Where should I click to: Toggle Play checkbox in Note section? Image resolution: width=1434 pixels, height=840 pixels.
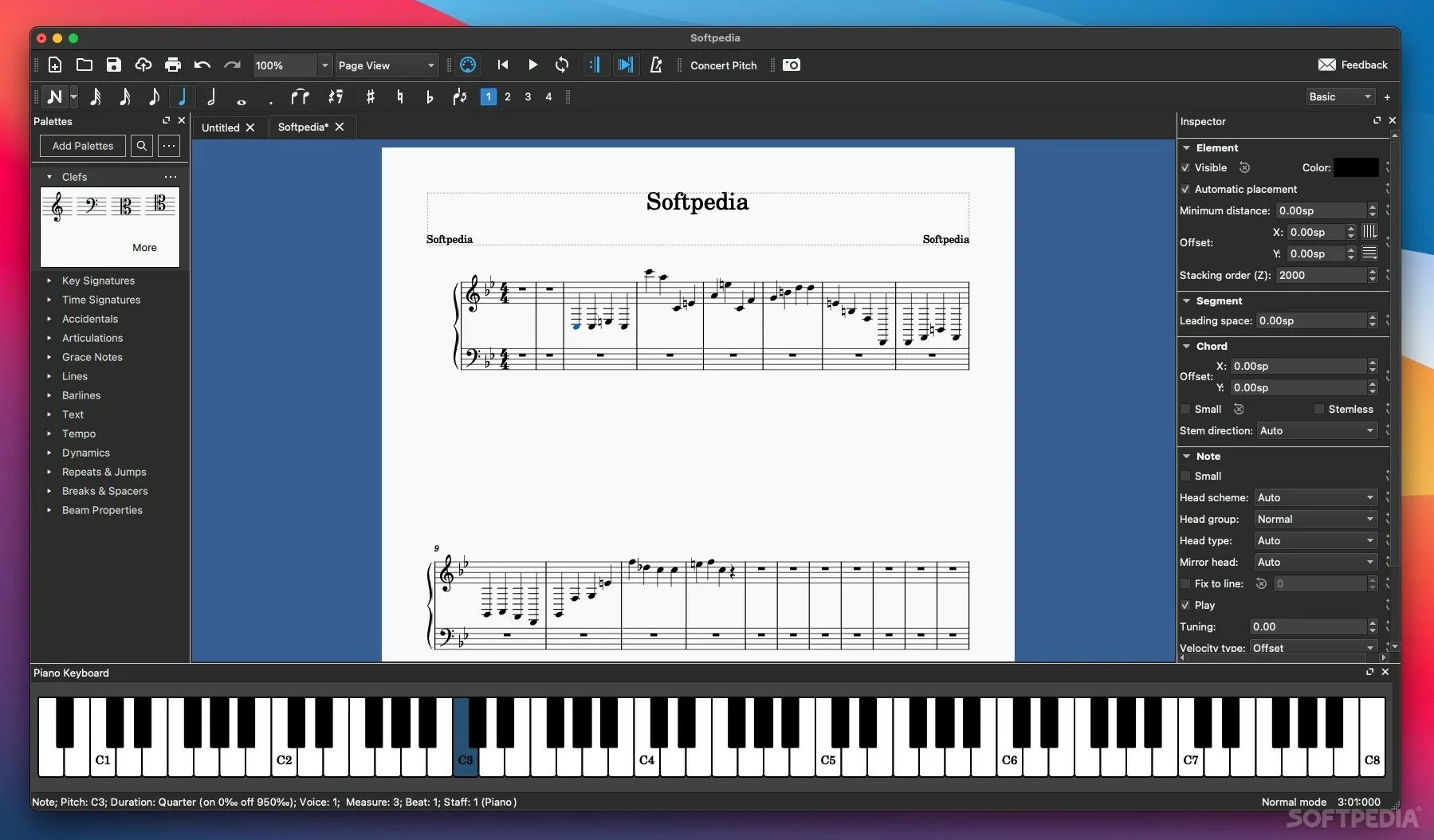tap(1185, 606)
